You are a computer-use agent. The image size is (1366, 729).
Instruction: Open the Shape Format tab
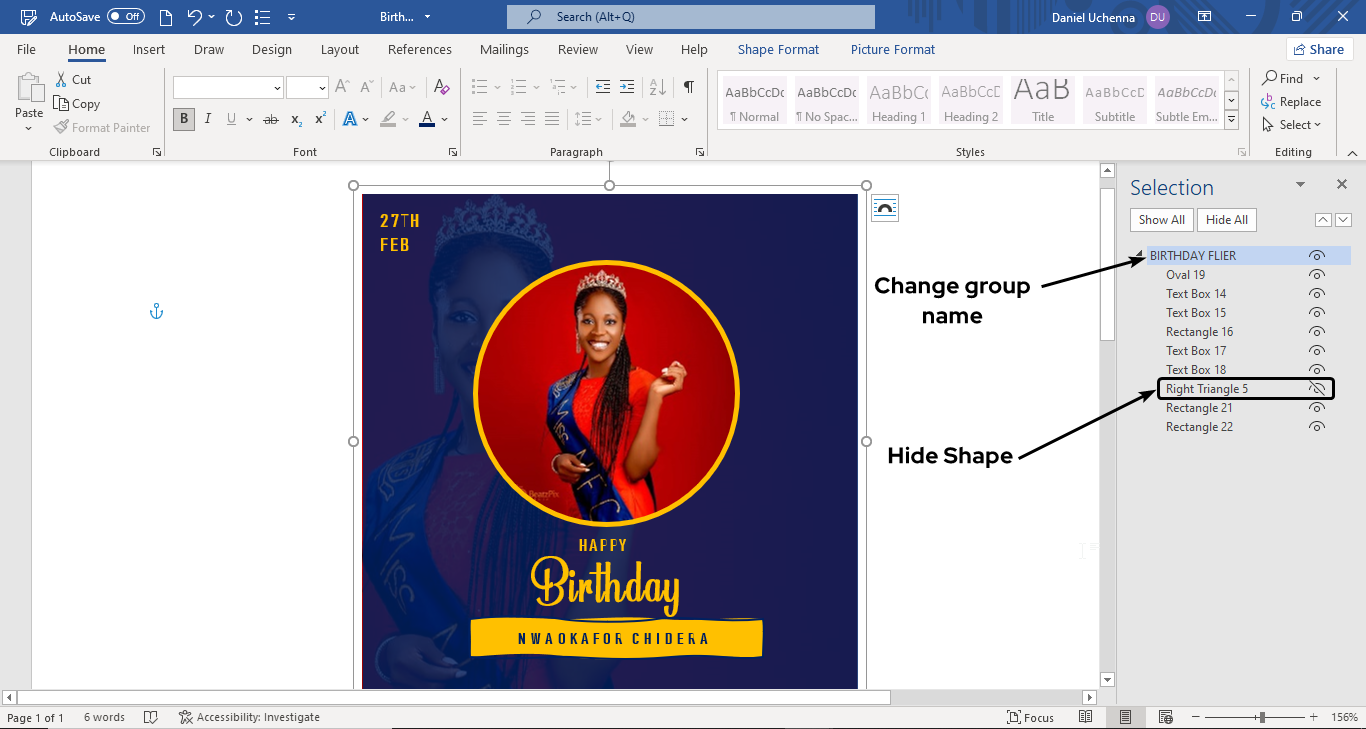778,50
